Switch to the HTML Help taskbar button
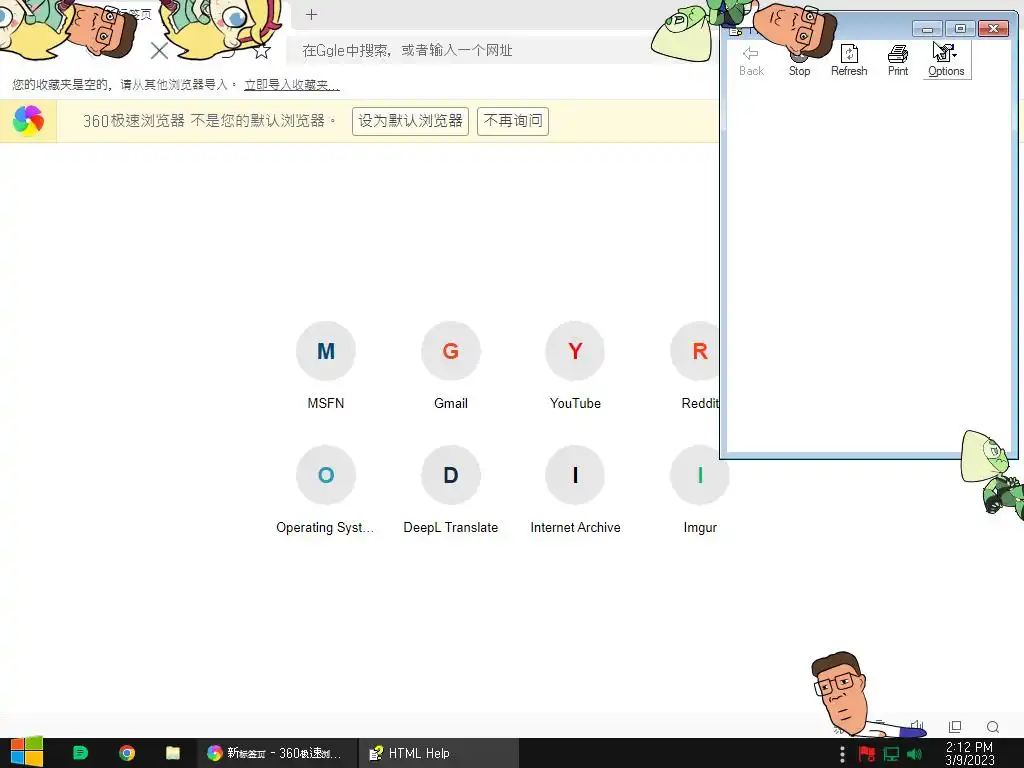1024x768 pixels. (439, 753)
